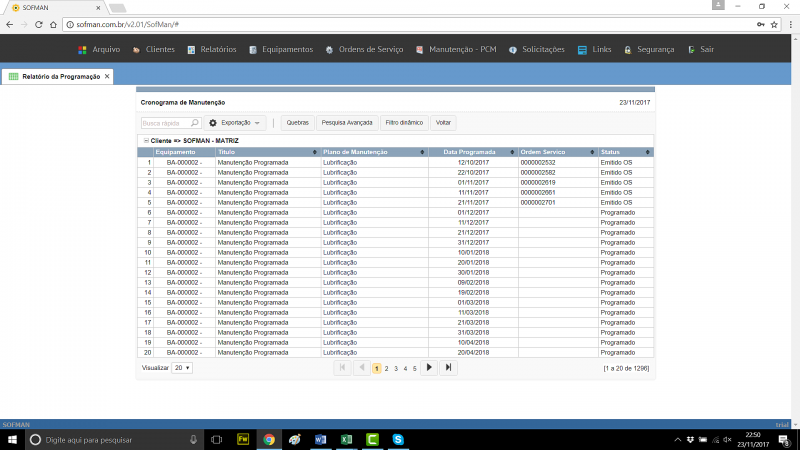The image size is (800, 450).
Task: Launch Word from the Windows taskbar
Action: coord(320,439)
